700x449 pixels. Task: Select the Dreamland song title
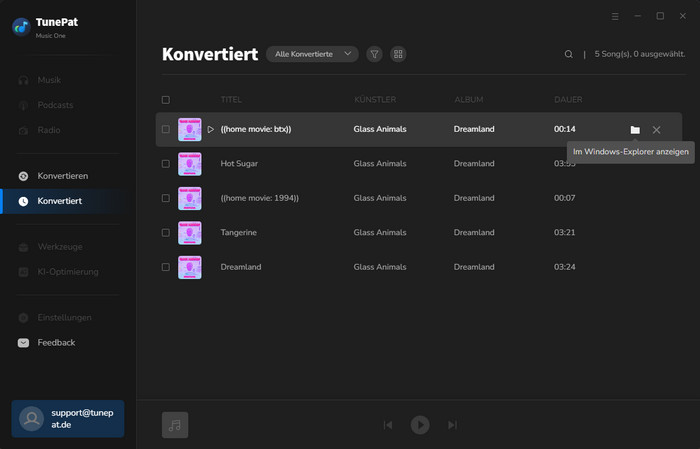pos(241,267)
